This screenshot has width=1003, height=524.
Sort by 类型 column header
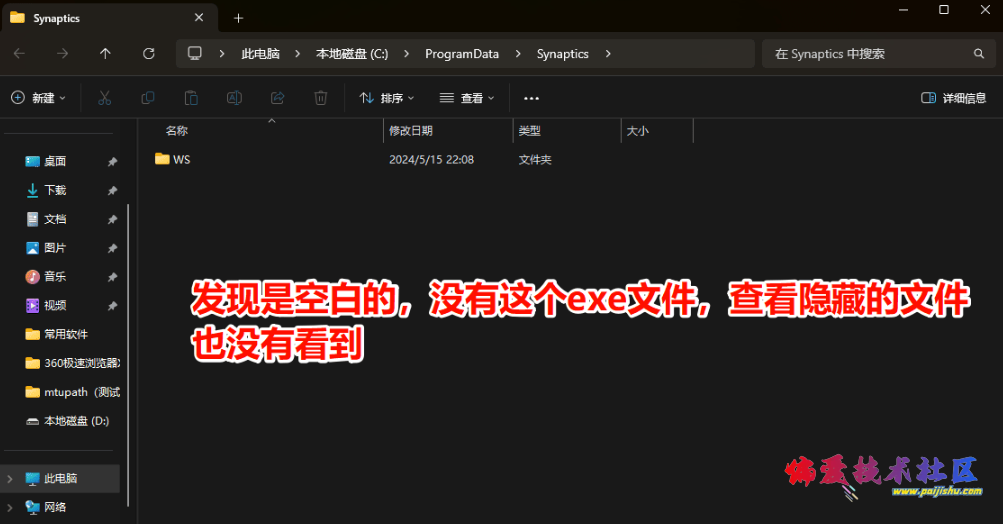(x=530, y=131)
